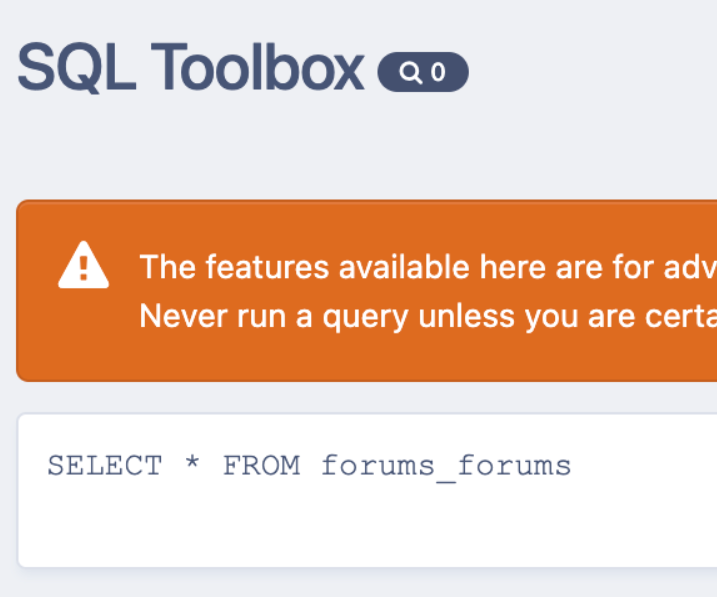
Task: Click the "The features available here" warning line
Action: pyautogui.click(x=428, y=267)
